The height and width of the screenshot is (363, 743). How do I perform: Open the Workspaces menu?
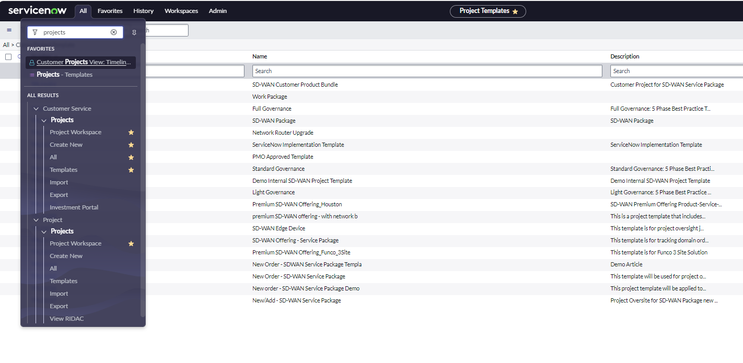(x=181, y=11)
